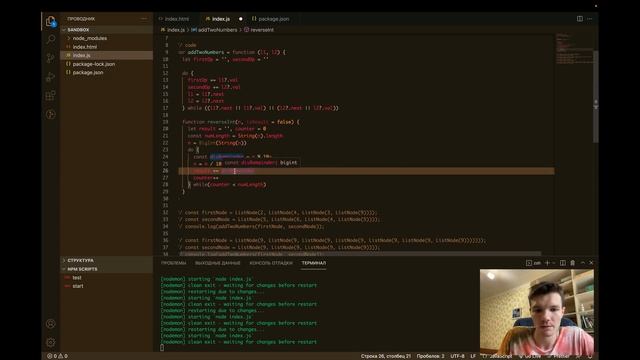Open the Search view in activity bar

51,39
